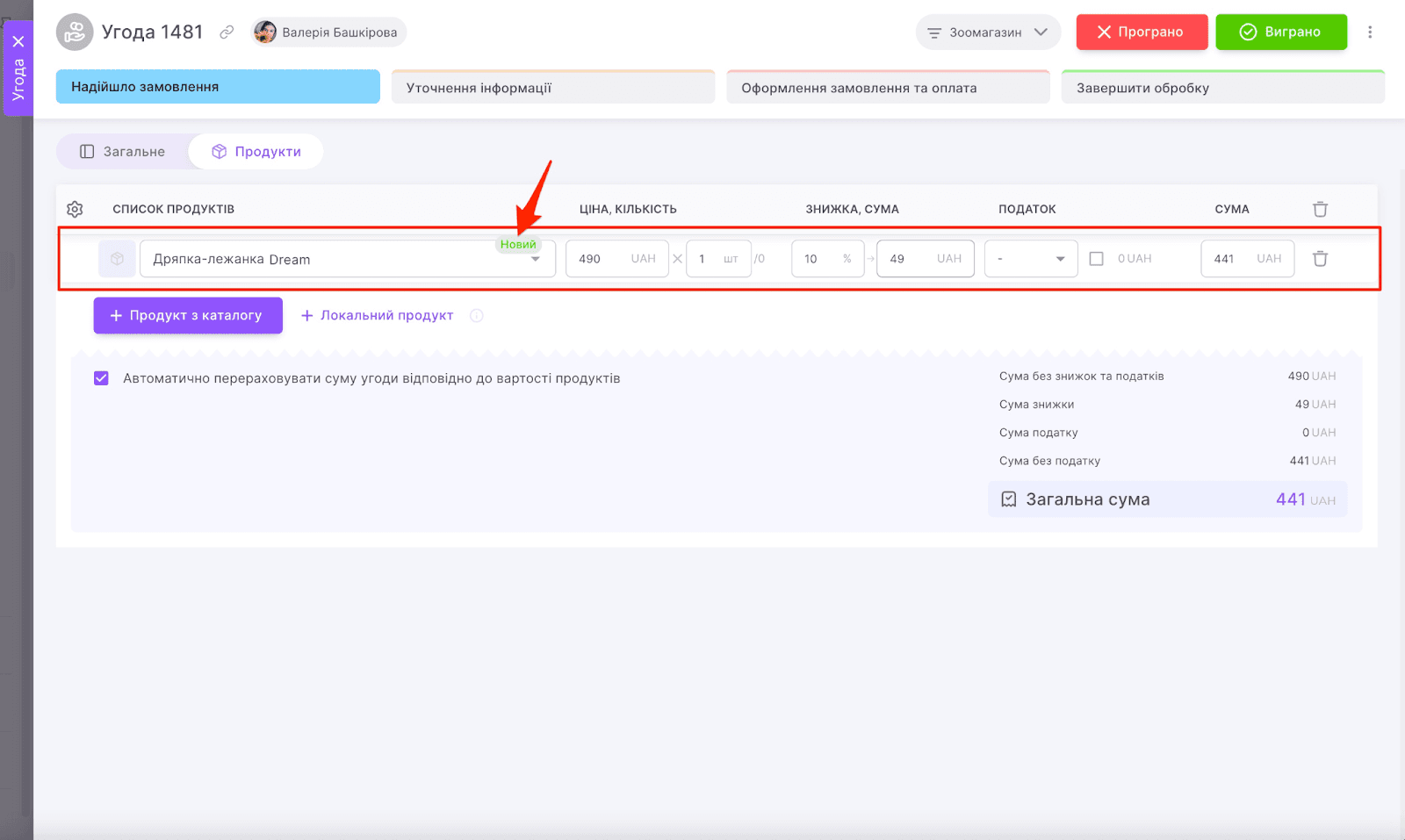Close the Угода side panel
Image resolution: width=1405 pixels, height=840 pixels.
[18, 41]
